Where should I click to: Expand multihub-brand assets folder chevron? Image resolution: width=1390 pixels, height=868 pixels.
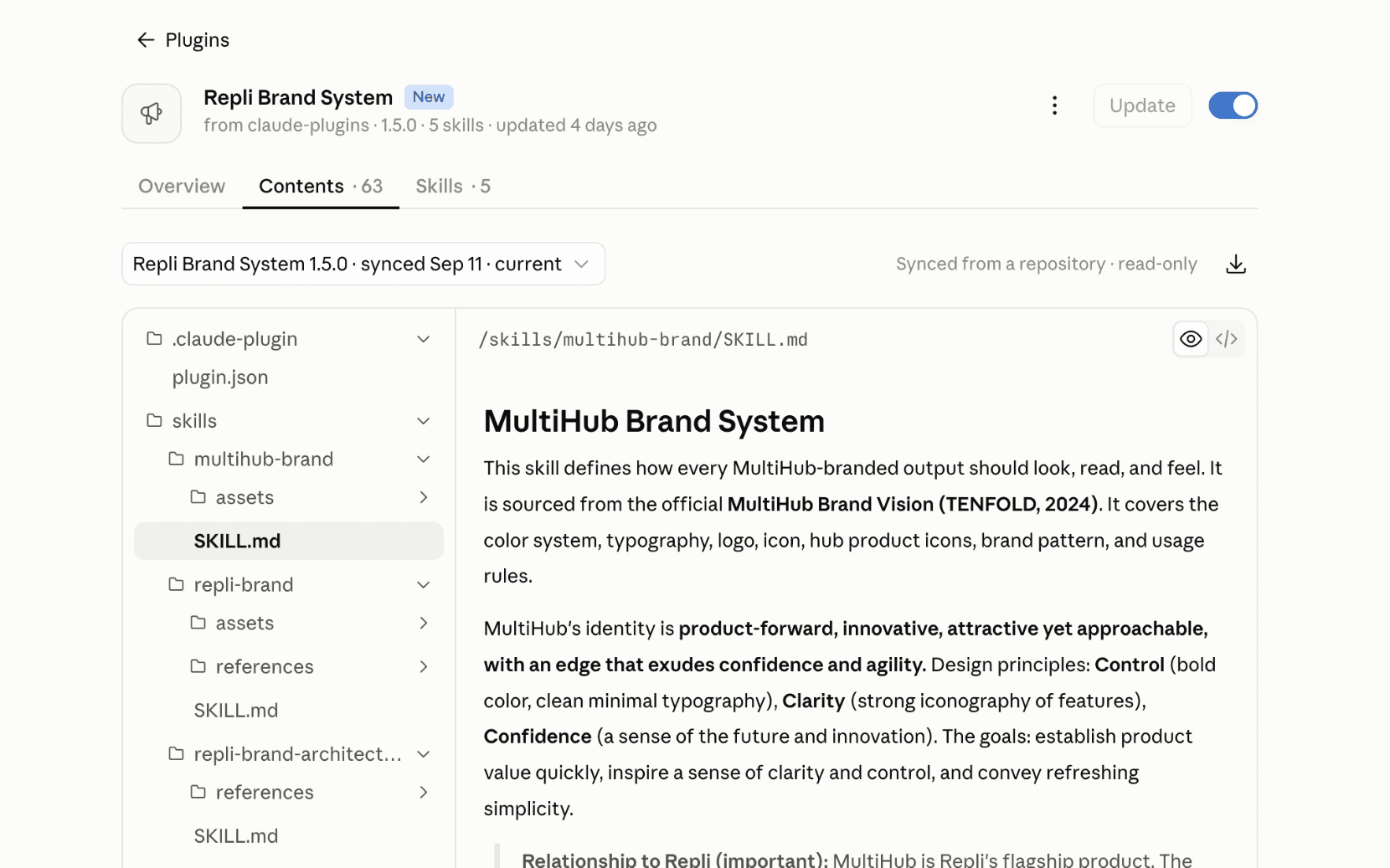[x=424, y=497]
